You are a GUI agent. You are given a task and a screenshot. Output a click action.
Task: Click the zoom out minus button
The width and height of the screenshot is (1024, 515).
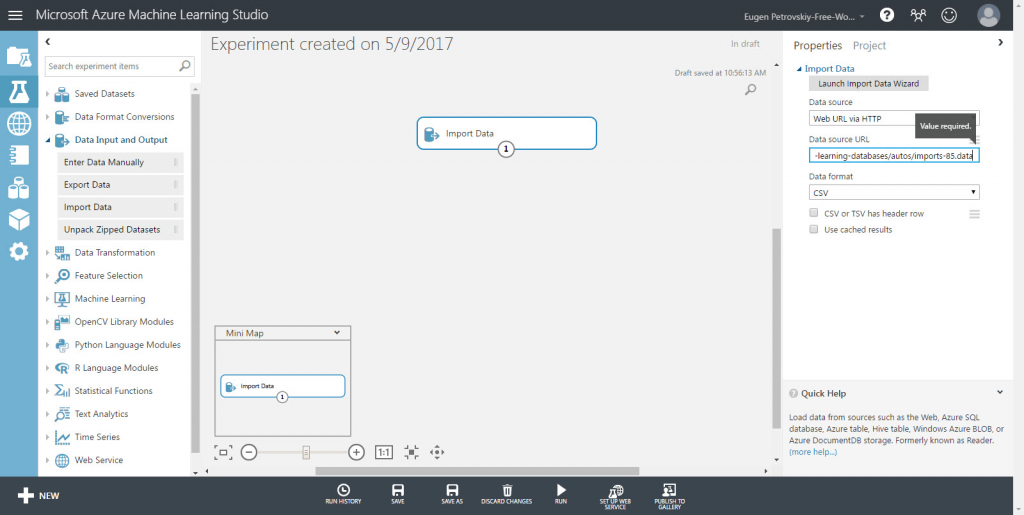pyautogui.click(x=249, y=452)
